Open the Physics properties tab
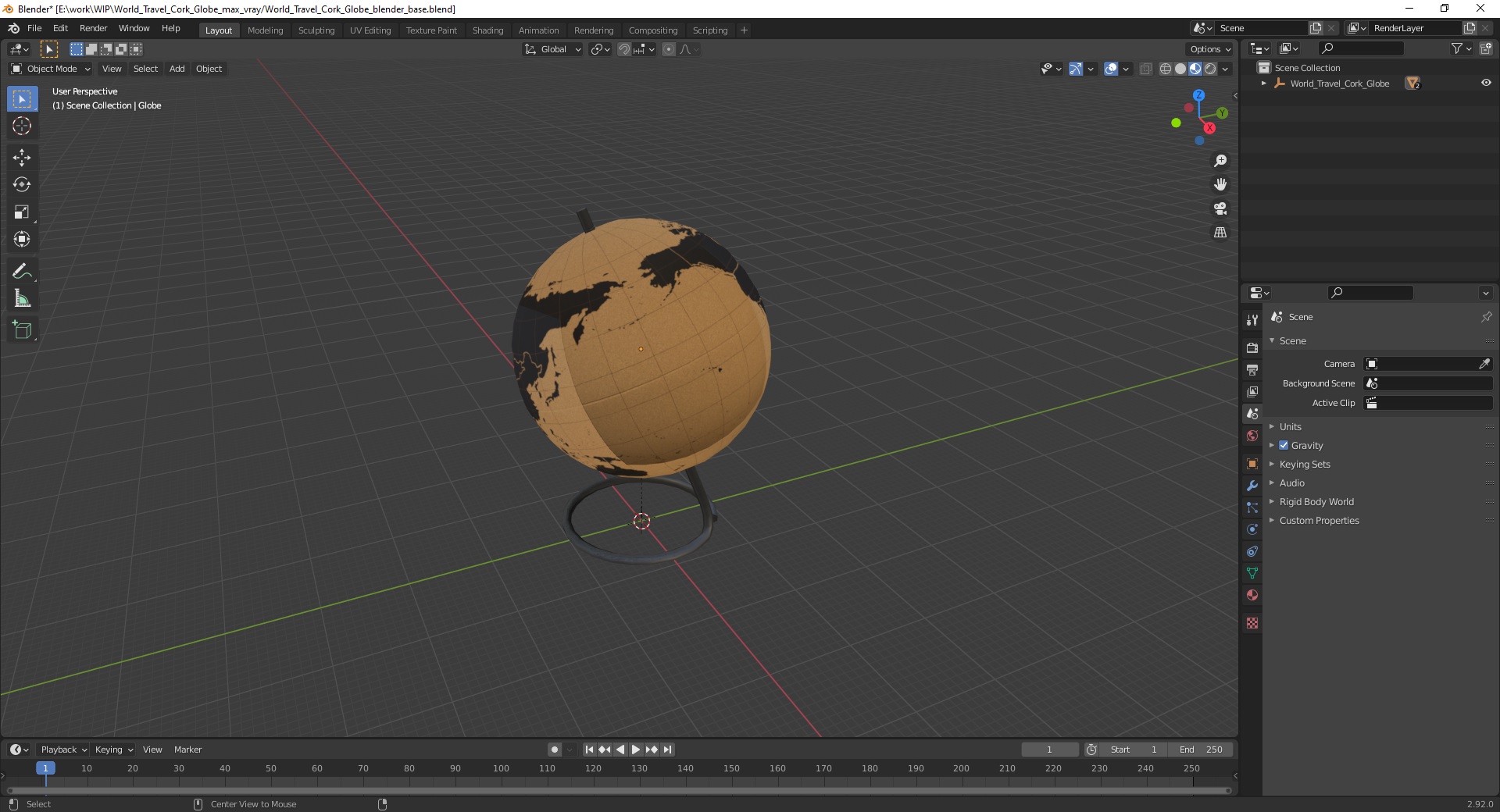 1252,529
